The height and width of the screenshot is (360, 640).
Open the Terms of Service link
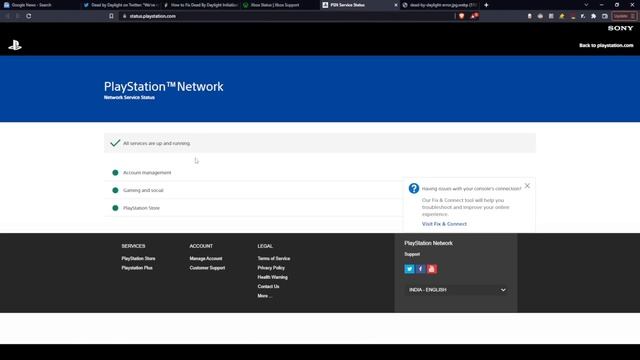(273, 258)
